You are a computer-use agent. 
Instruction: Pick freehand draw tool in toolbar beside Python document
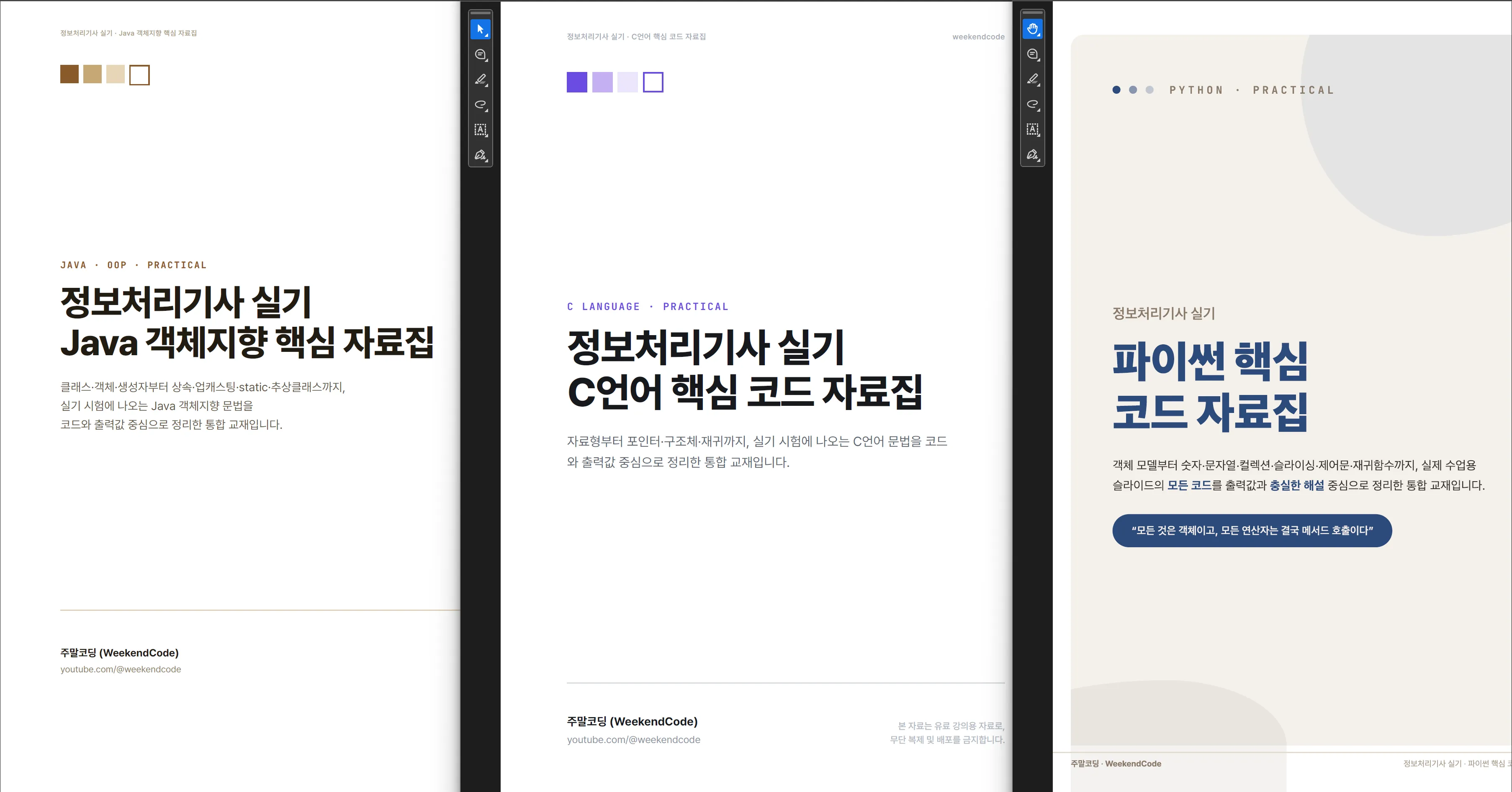pos(1032,104)
